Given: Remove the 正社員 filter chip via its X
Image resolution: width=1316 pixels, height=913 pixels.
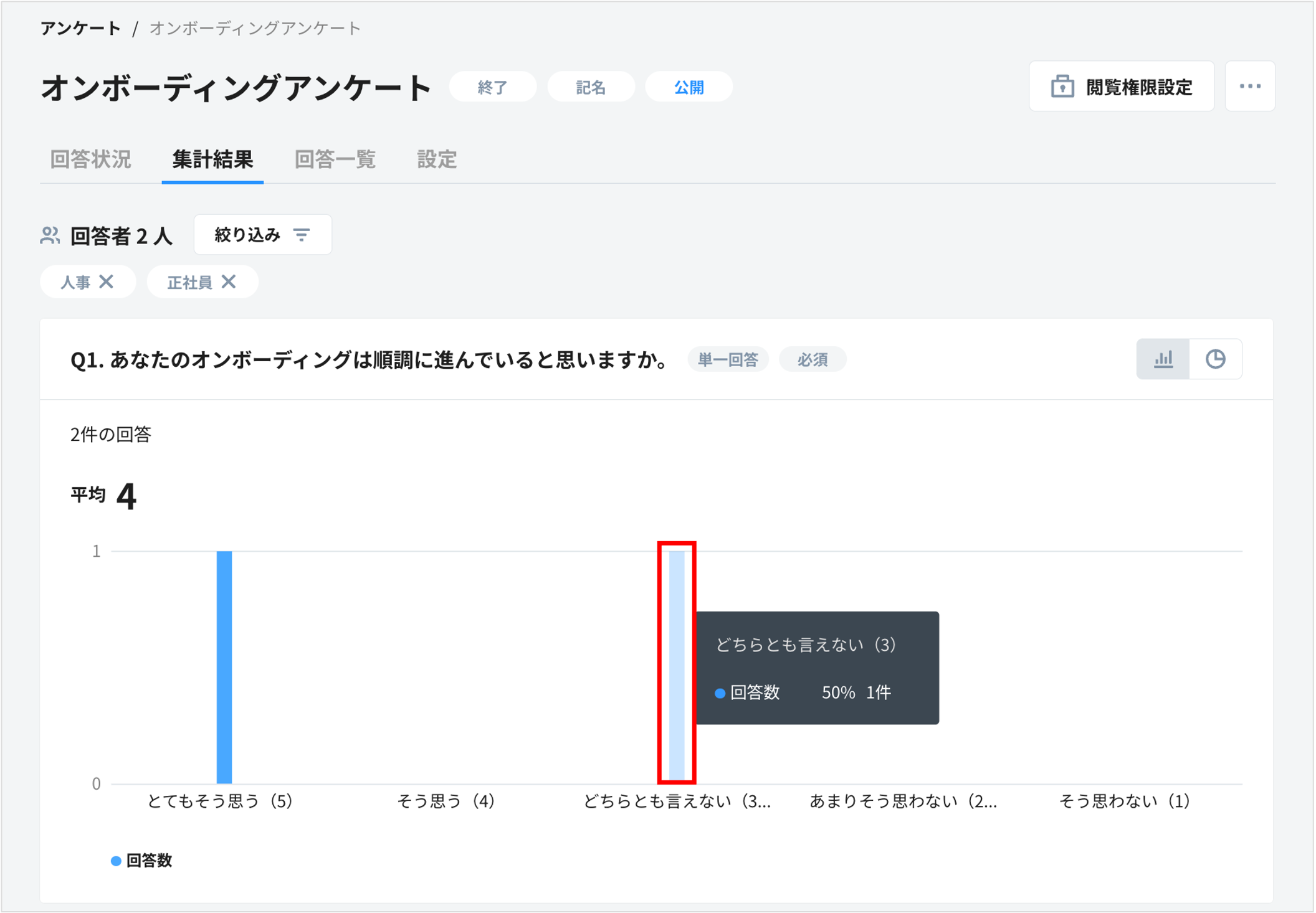Looking at the screenshot, I should tap(229, 281).
